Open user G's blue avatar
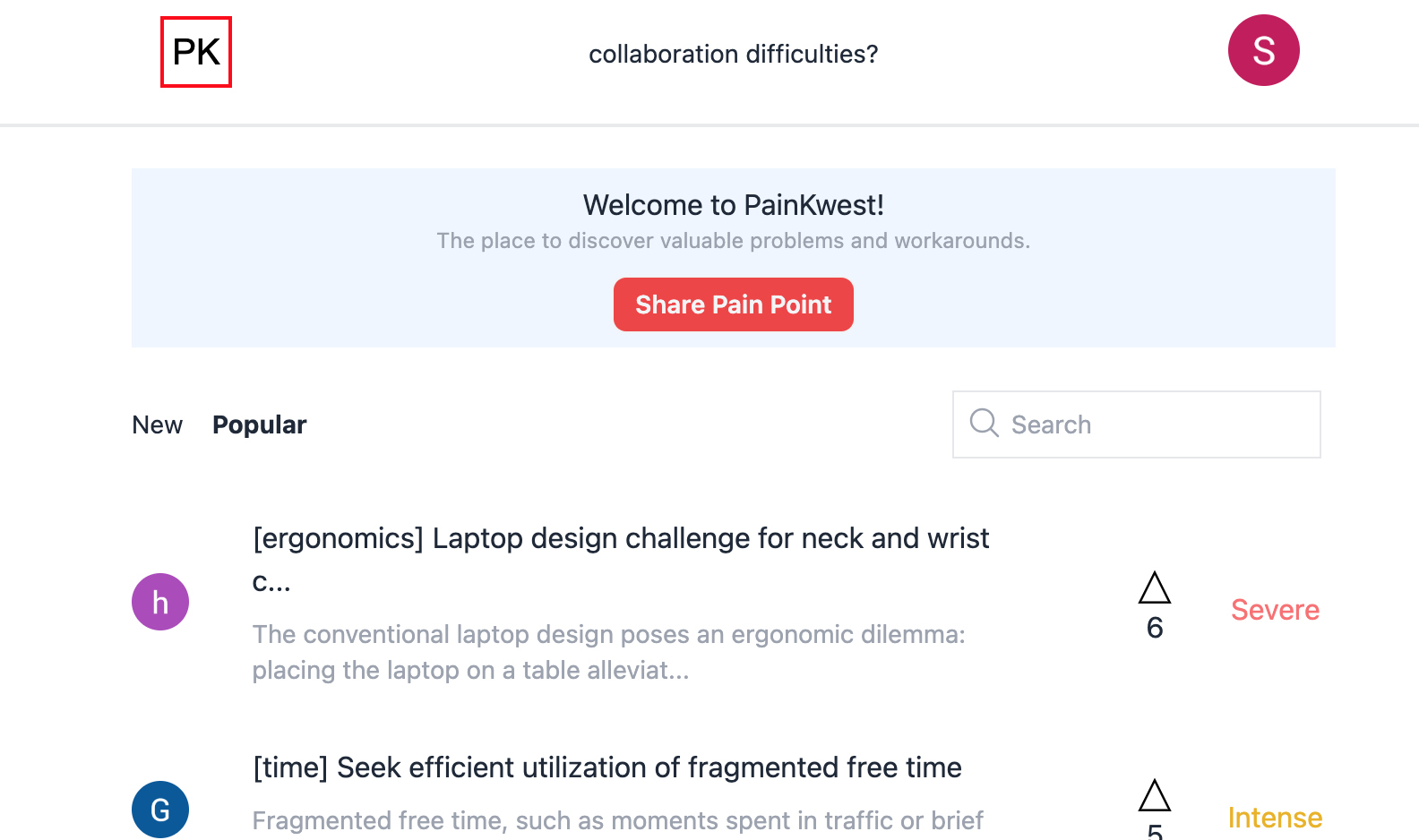The height and width of the screenshot is (840, 1419). point(160,810)
